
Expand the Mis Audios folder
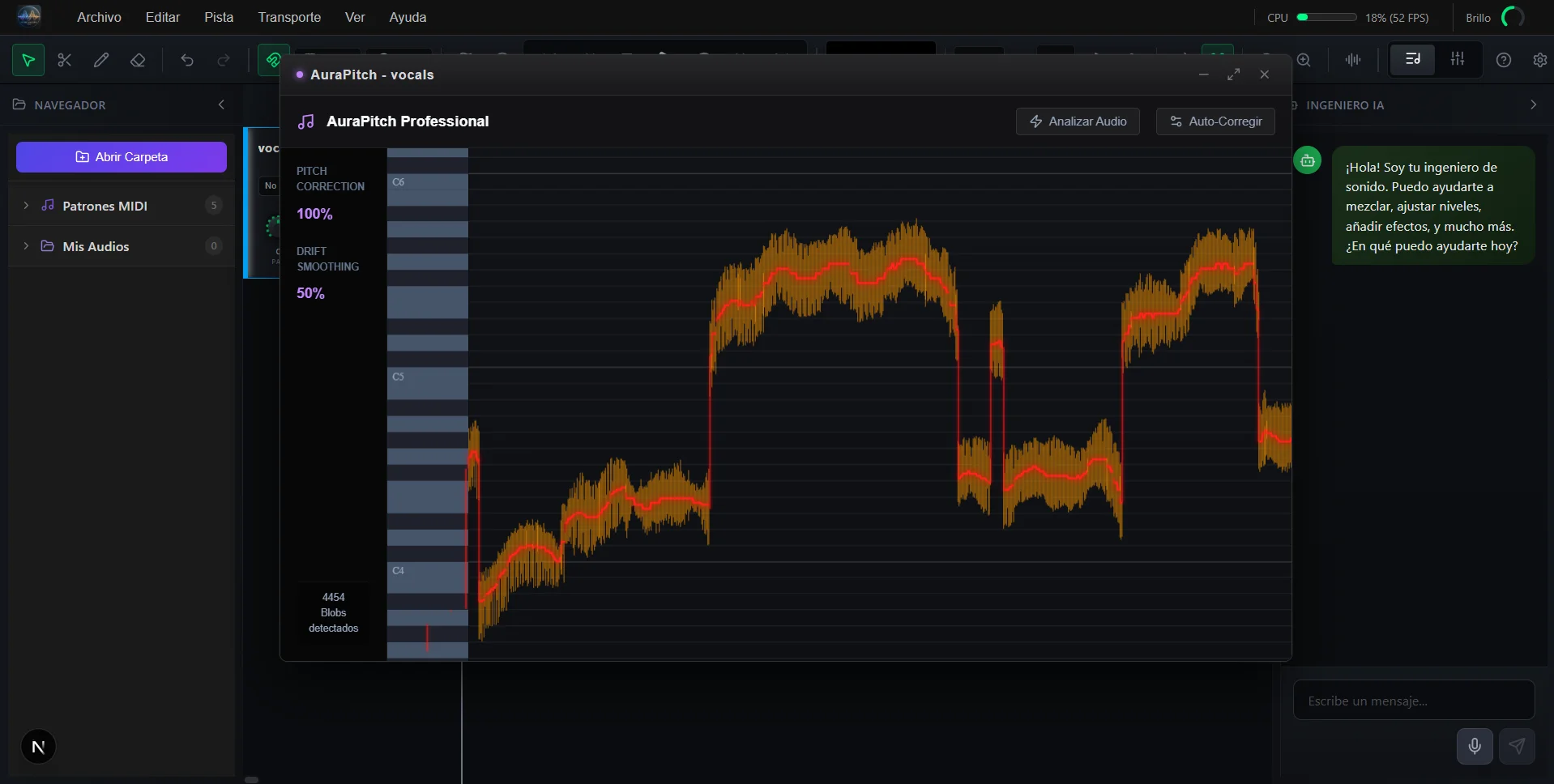26,246
